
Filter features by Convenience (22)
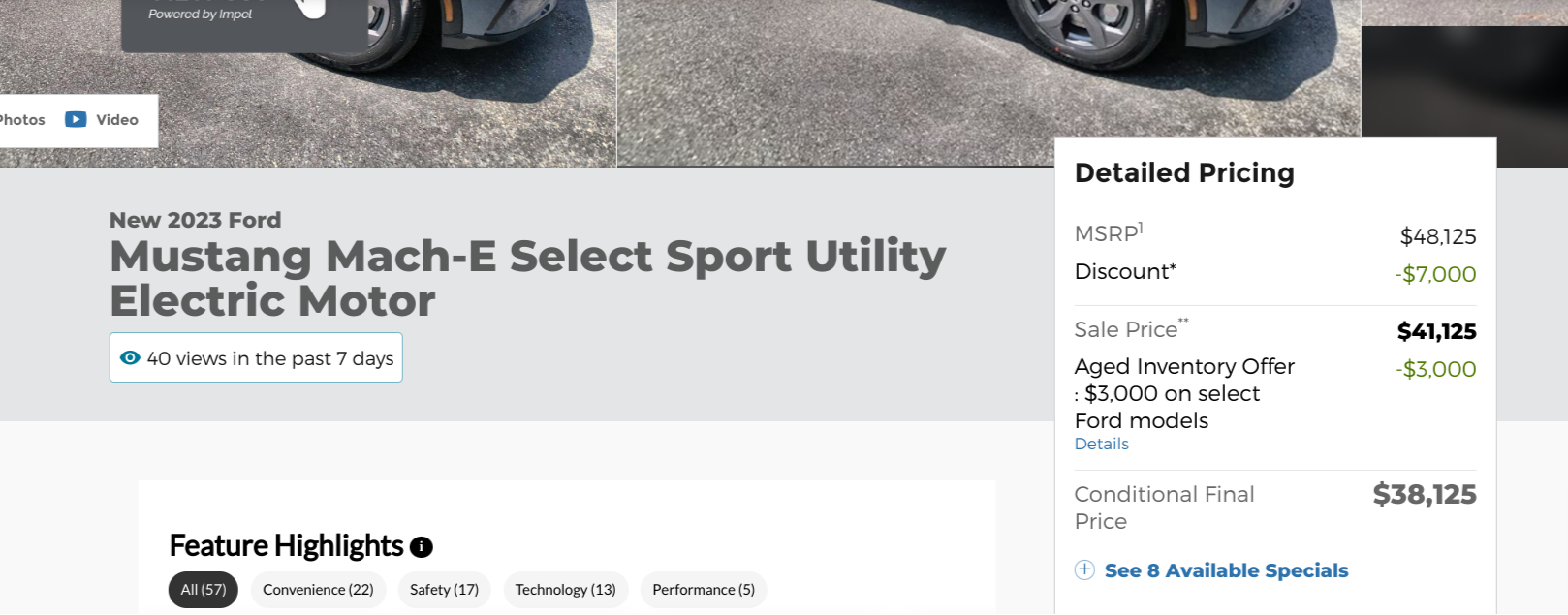(x=318, y=590)
